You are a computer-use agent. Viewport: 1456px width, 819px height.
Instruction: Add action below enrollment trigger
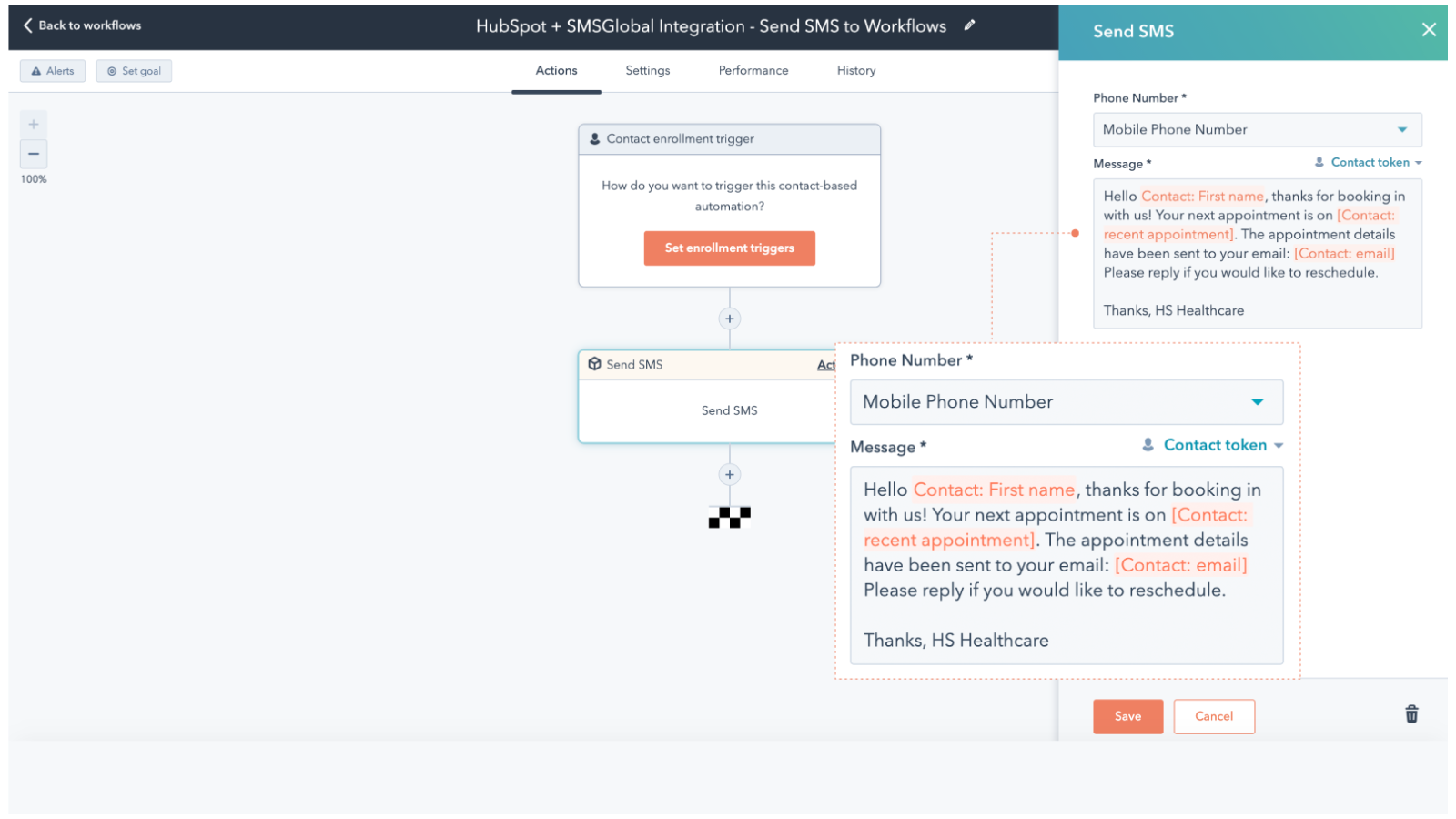[x=729, y=318]
